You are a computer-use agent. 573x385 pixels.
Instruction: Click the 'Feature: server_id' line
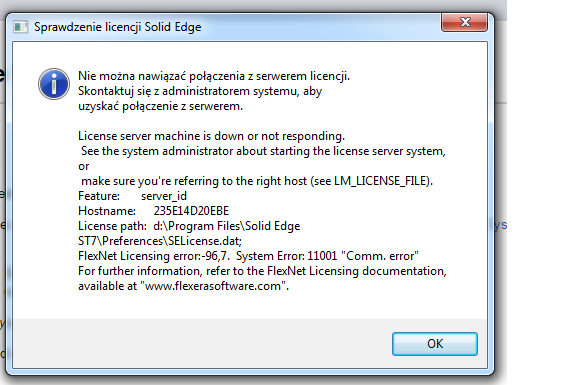click(x=132, y=196)
